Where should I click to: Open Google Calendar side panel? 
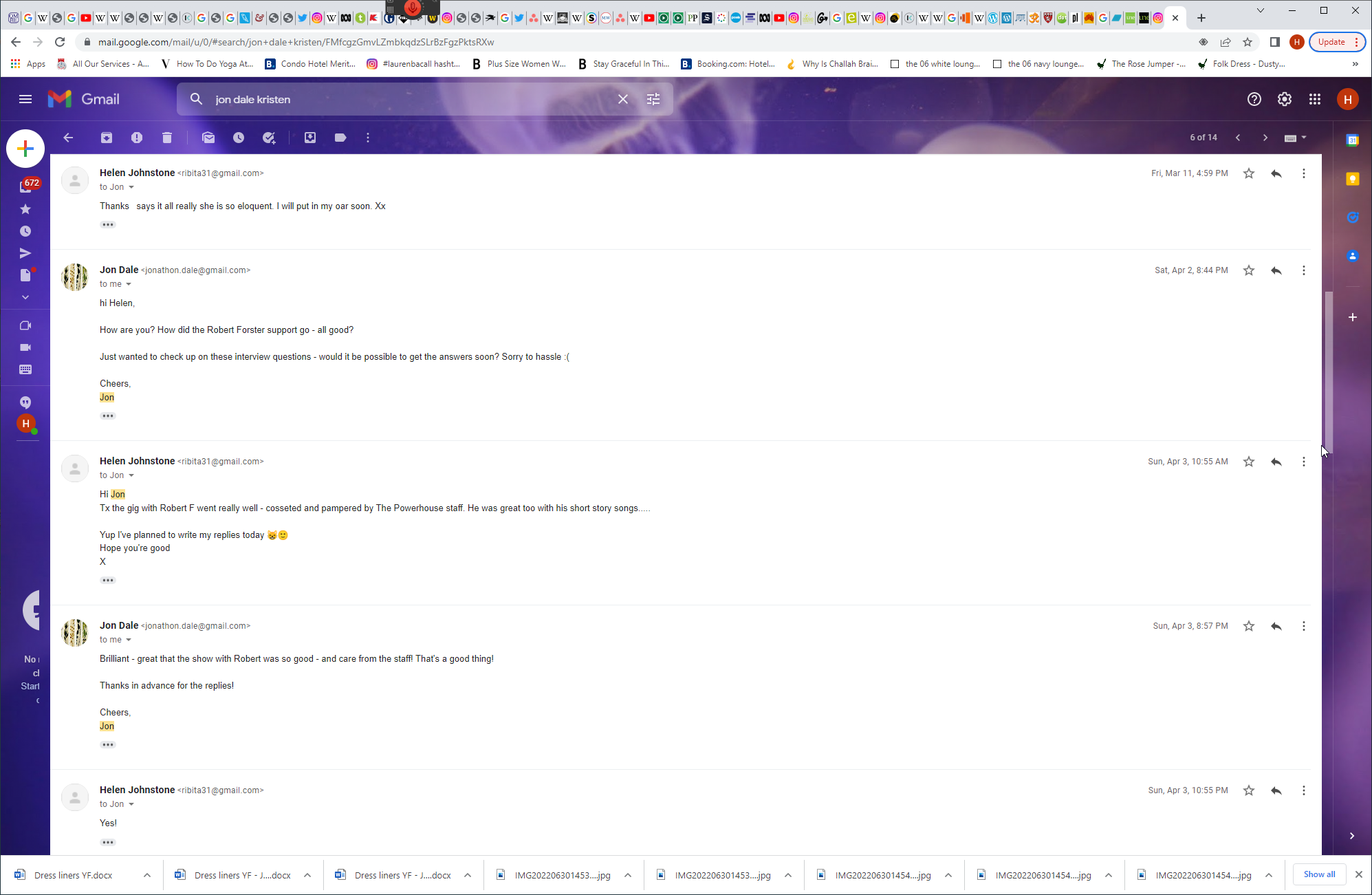tap(1353, 140)
